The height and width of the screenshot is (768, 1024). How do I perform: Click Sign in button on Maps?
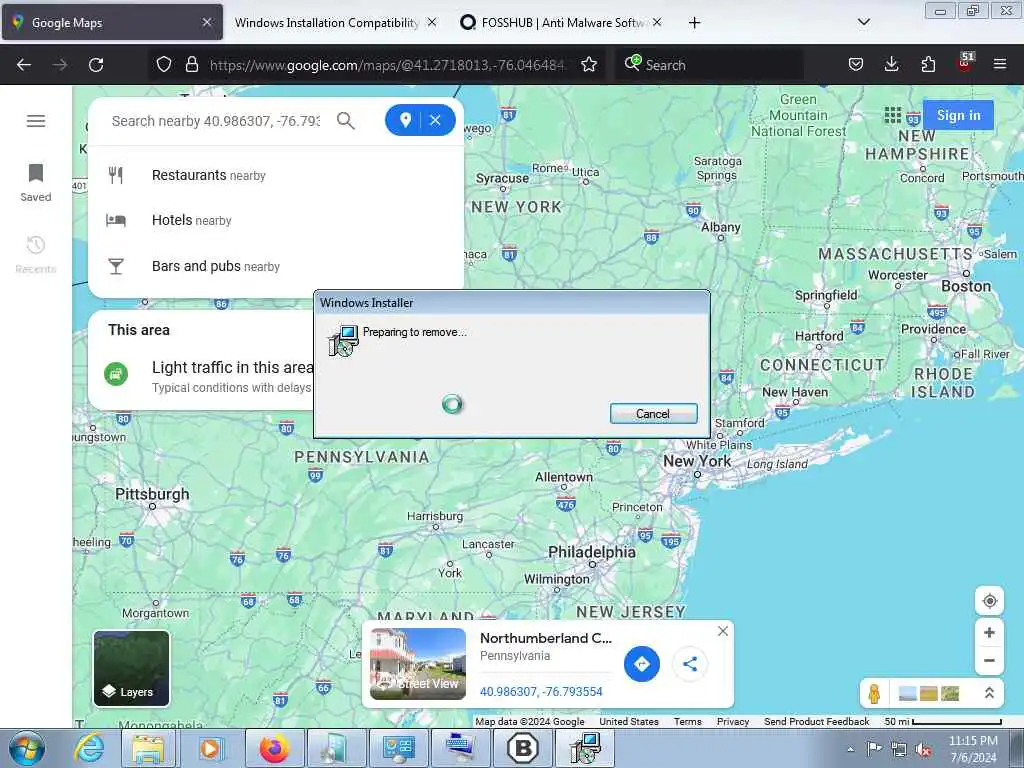tap(958, 115)
